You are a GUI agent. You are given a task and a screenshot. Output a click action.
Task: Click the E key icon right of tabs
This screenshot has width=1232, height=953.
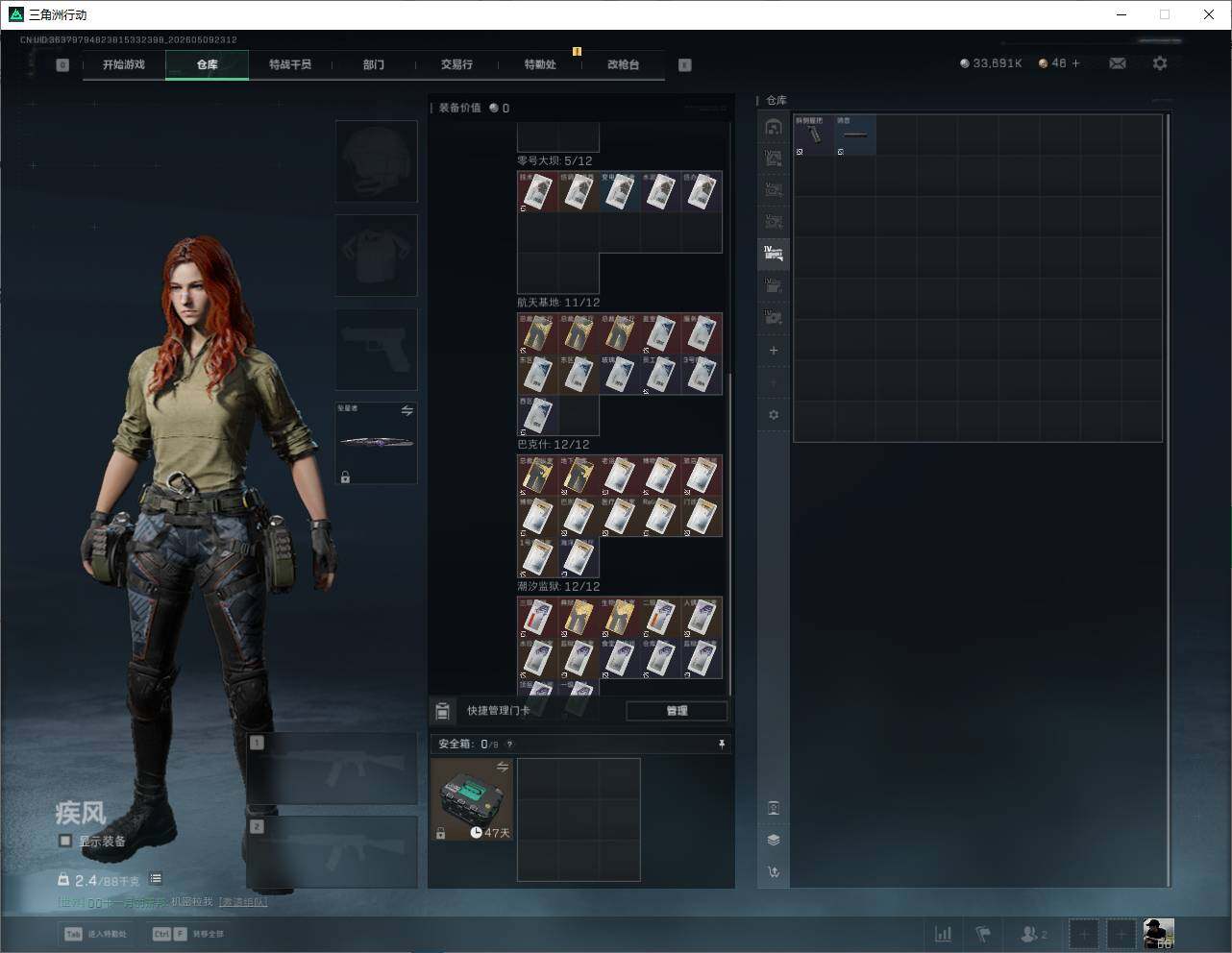[685, 65]
